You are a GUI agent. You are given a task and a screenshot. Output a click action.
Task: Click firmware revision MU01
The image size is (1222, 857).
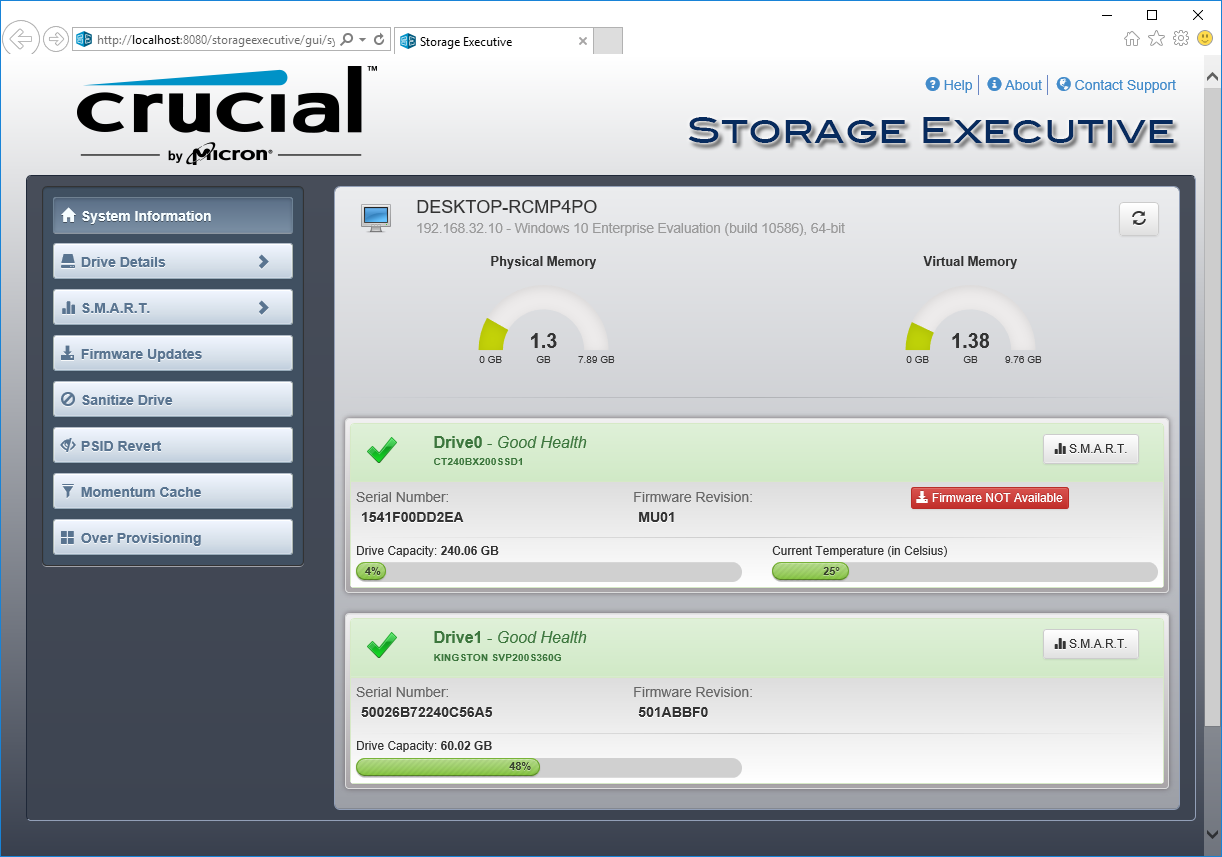657,518
